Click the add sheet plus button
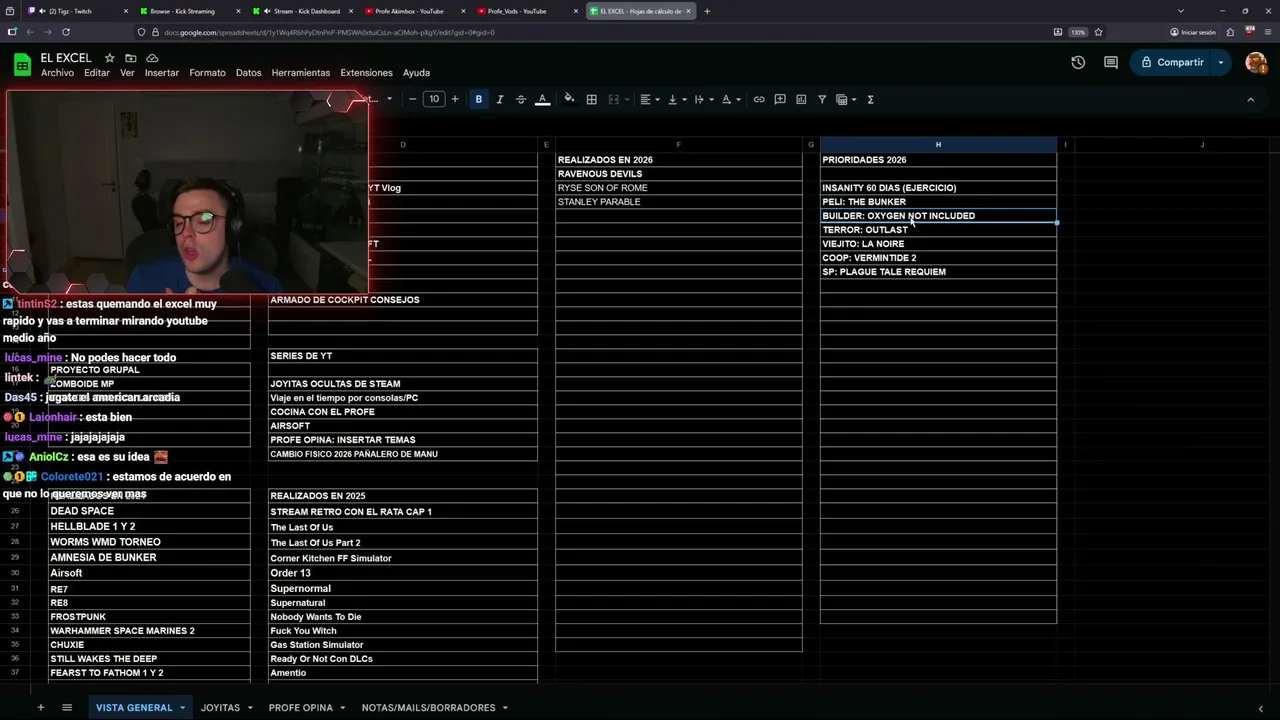The height and width of the screenshot is (720, 1280). [41, 707]
